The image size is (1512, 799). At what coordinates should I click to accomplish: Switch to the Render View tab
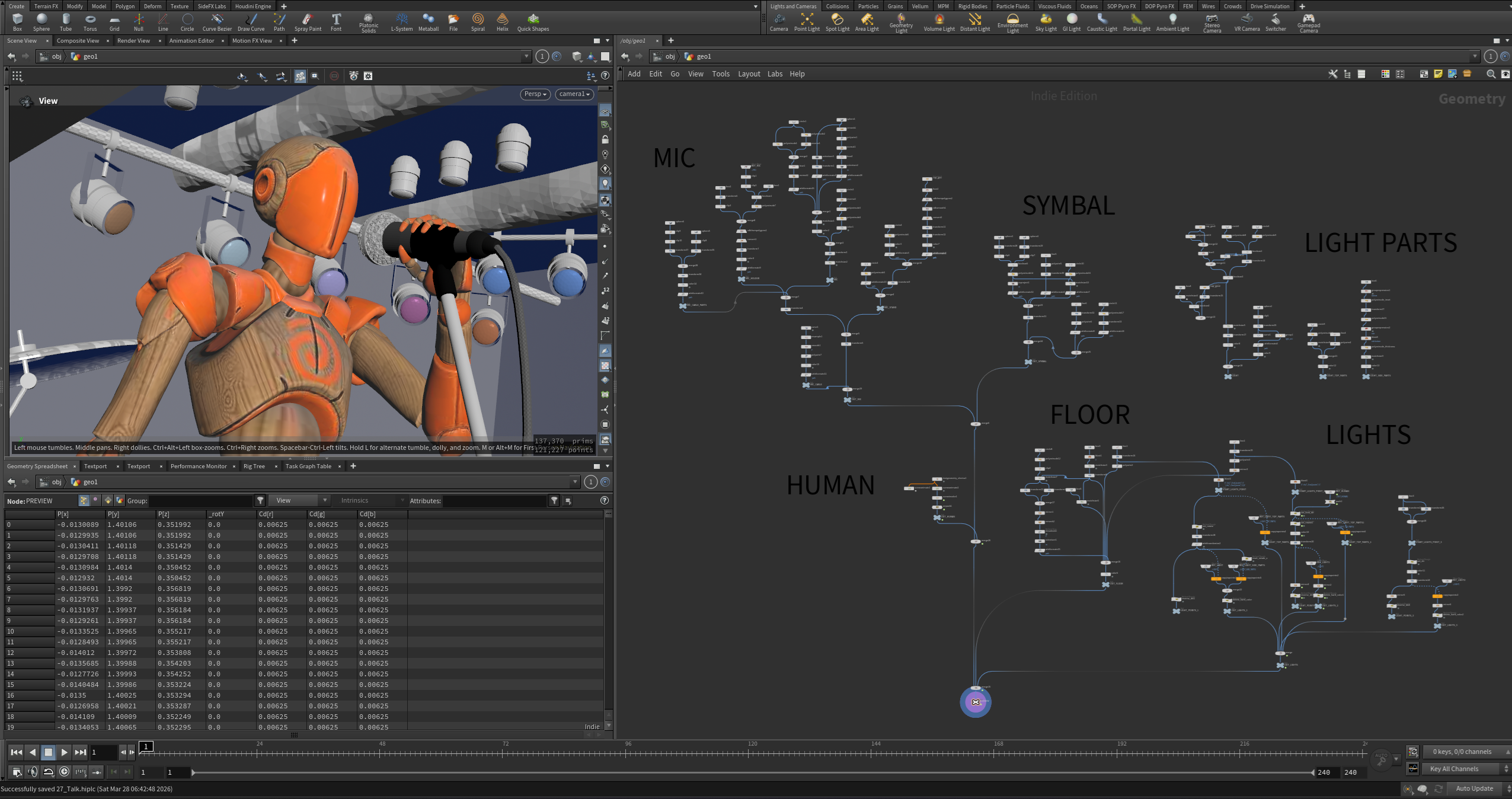(133, 41)
